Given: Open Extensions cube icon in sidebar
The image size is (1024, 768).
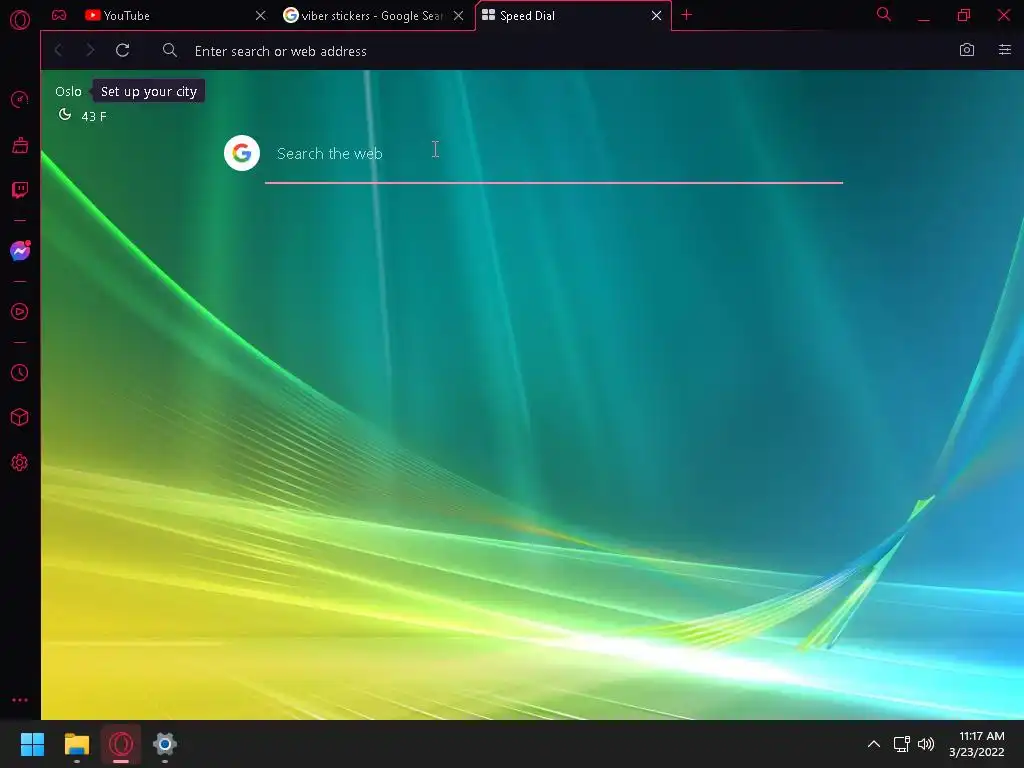Looking at the screenshot, I should [x=20, y=417].
